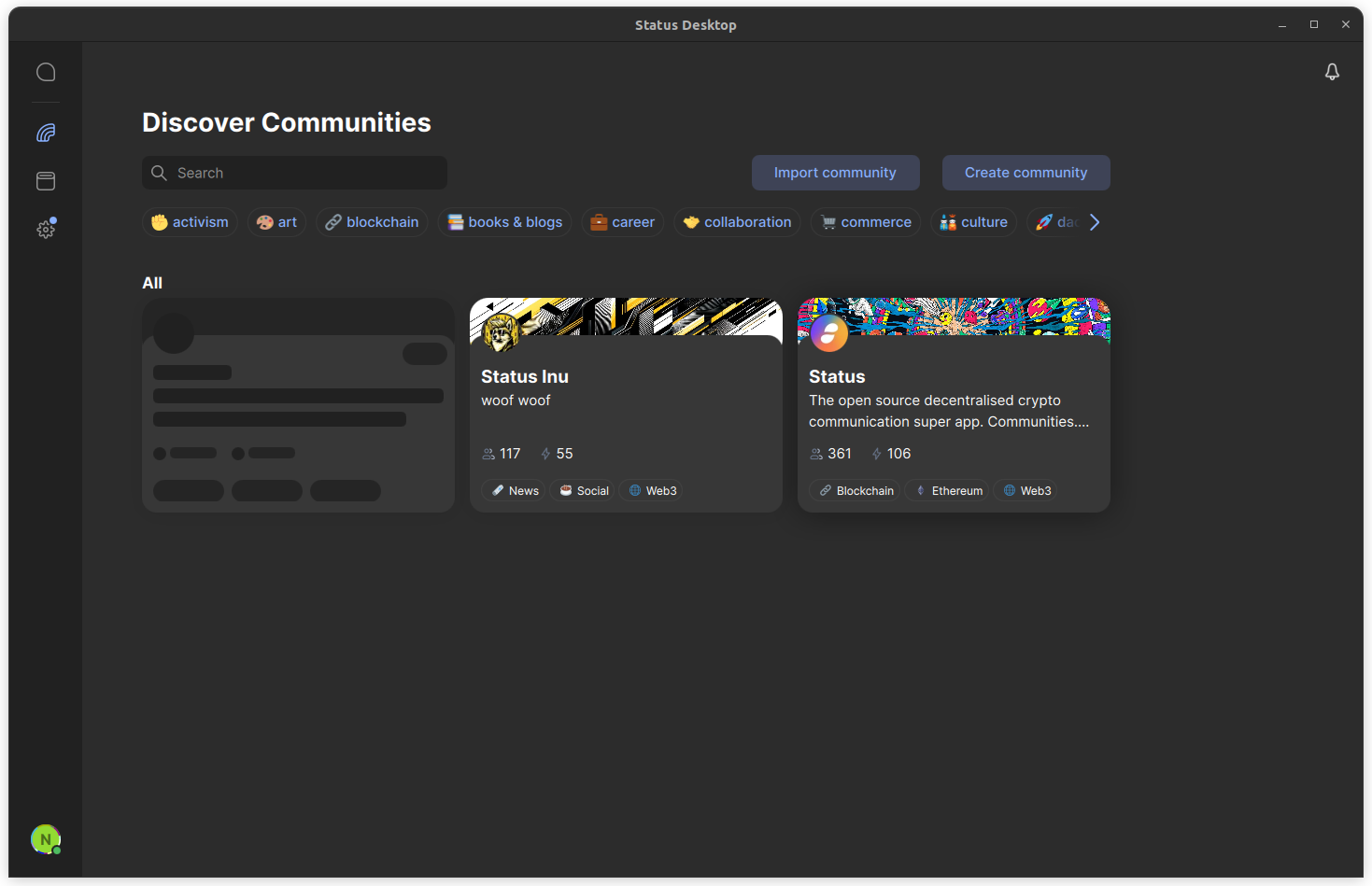Filter by the activism tag
The width and height of the screenshot is (1372, 886).
[x=190, y=222]
